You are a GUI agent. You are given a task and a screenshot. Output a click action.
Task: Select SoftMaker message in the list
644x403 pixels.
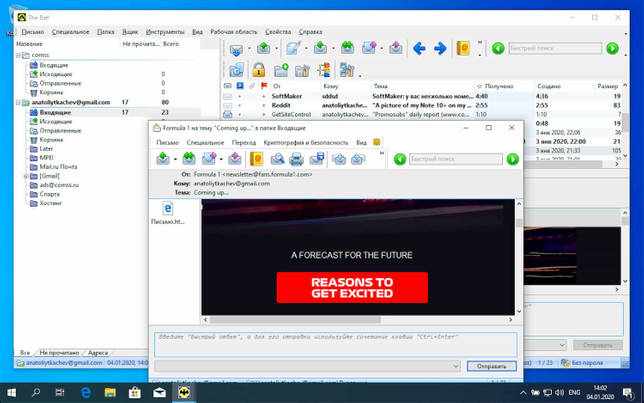[x=424, y=96]
